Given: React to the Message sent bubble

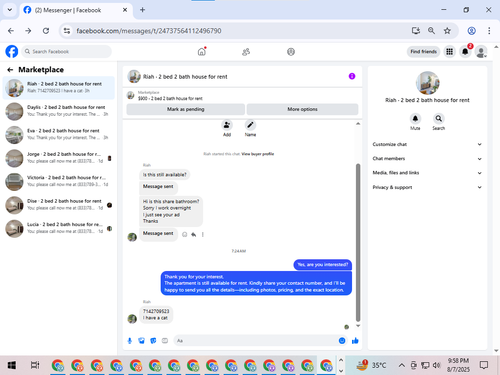Looking at the screenshot, I should coord(184,234).
